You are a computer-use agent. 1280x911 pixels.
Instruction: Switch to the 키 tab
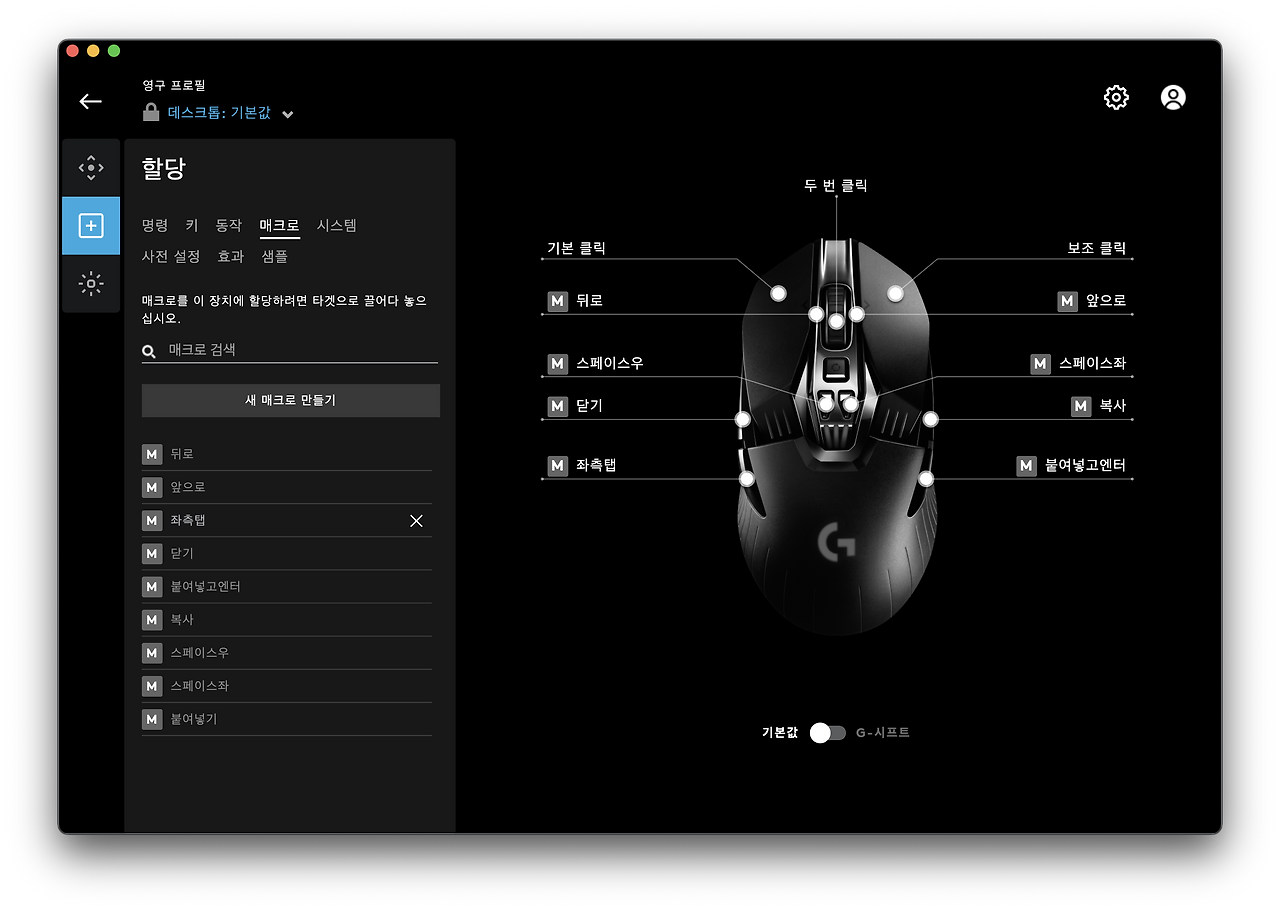(x=192, y=226)
